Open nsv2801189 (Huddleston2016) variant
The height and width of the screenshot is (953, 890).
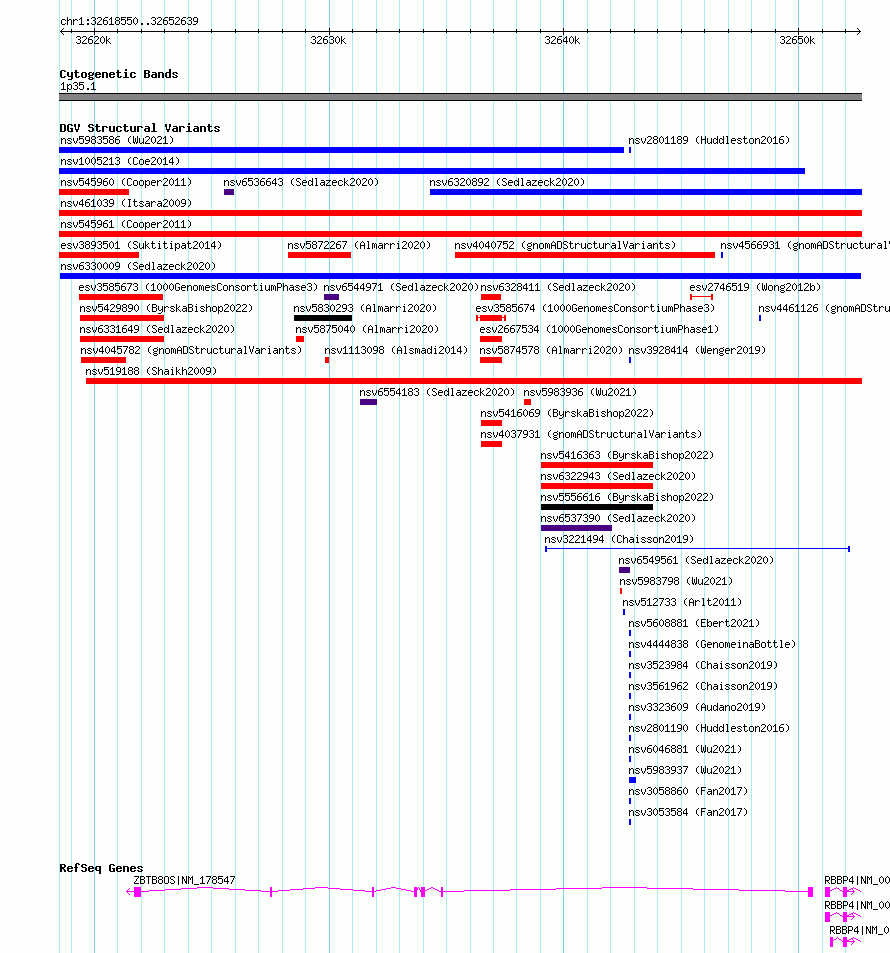click(709, 140)
